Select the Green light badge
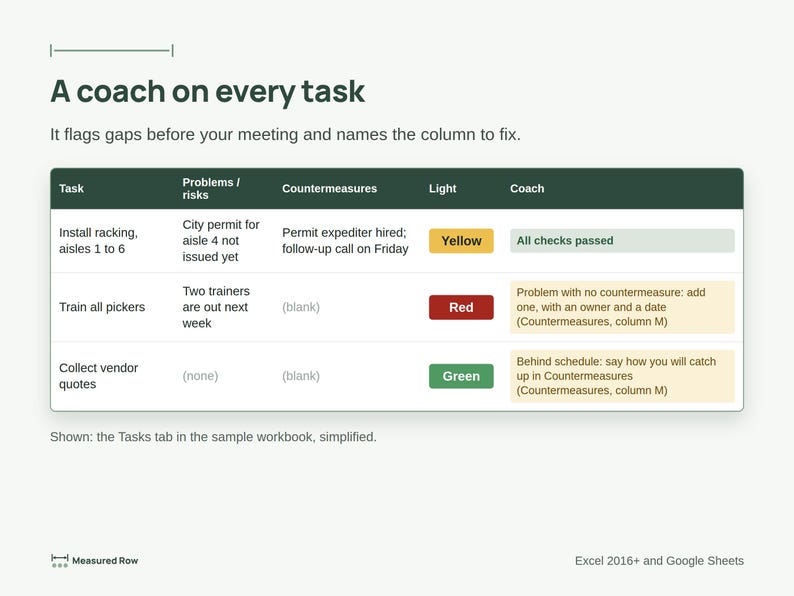 click(x=461, y=376)
